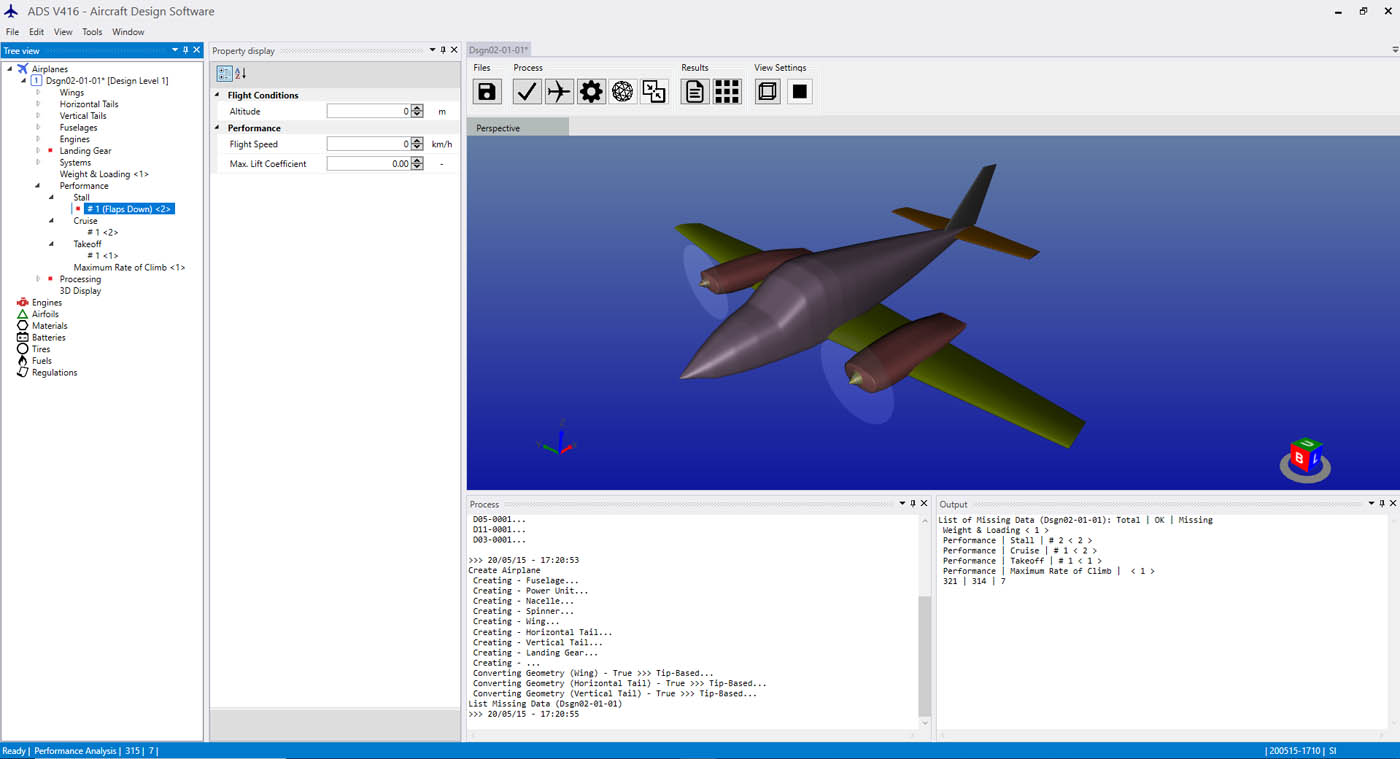Click the Altitude spinner arrows
Screen dimensions: 1400x759
coord(417,112)
